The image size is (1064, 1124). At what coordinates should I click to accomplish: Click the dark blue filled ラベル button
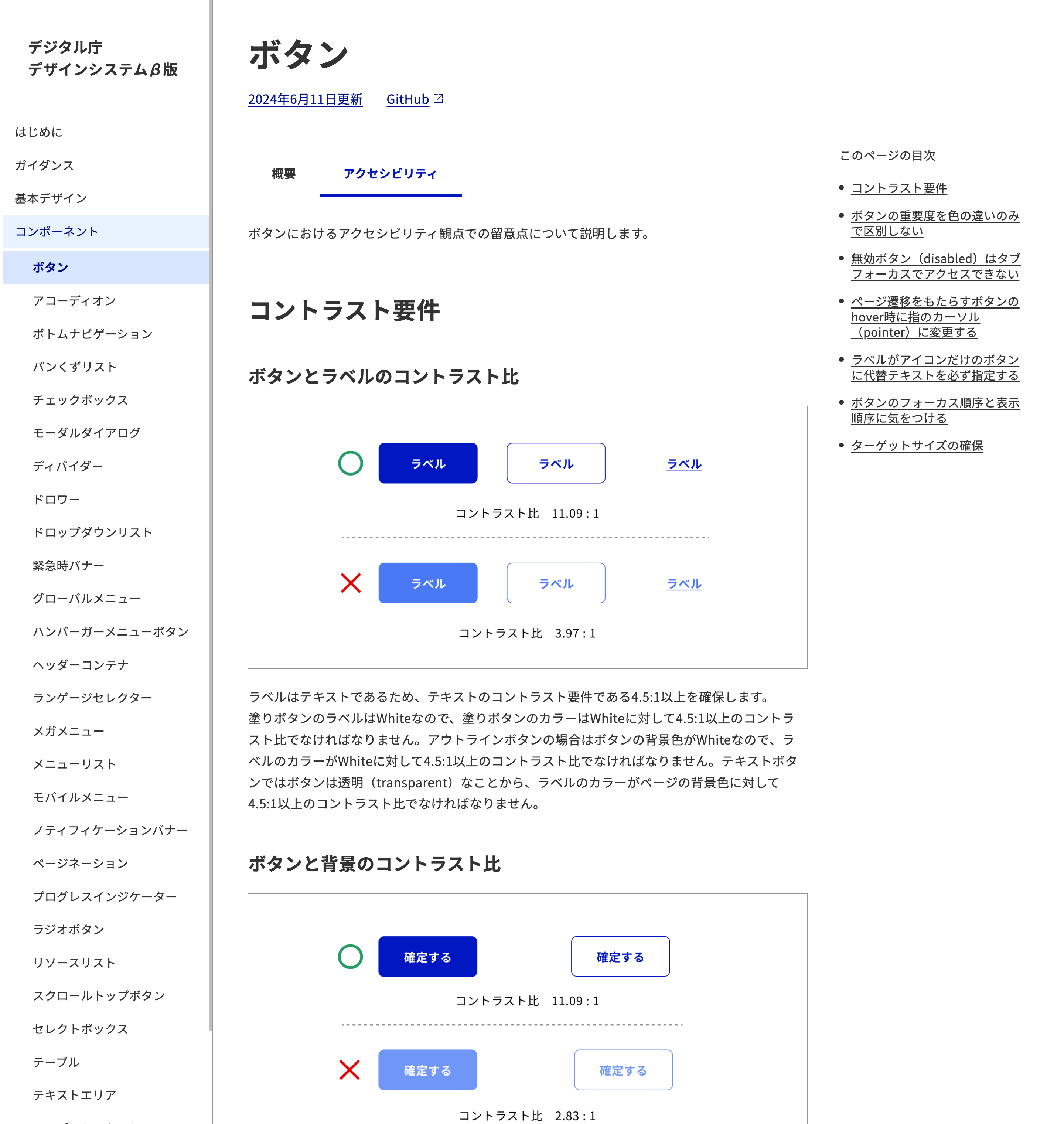click(428, 463)
